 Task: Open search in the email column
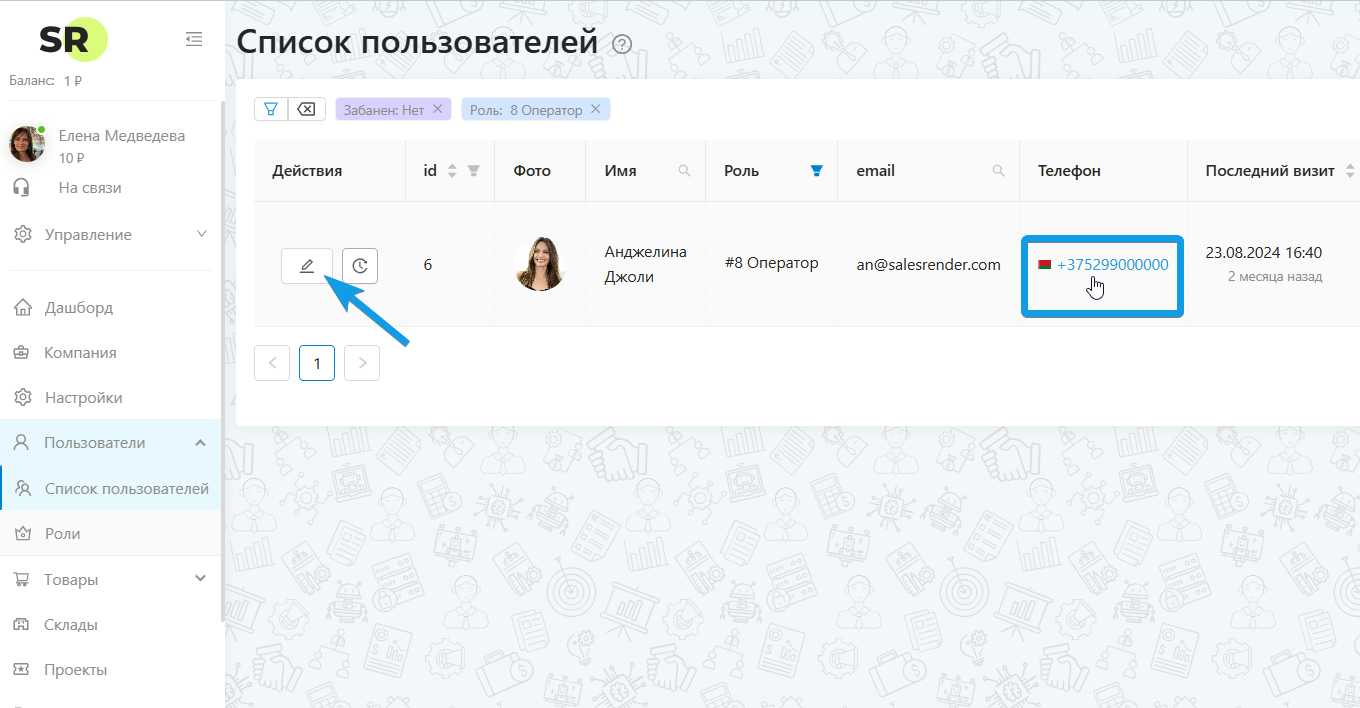point(999,170)
